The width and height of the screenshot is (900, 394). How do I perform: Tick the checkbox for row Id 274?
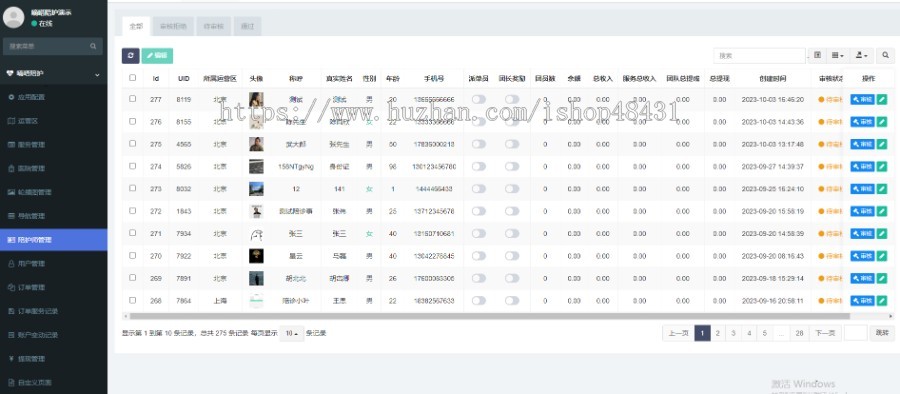[x=133, y=166]
